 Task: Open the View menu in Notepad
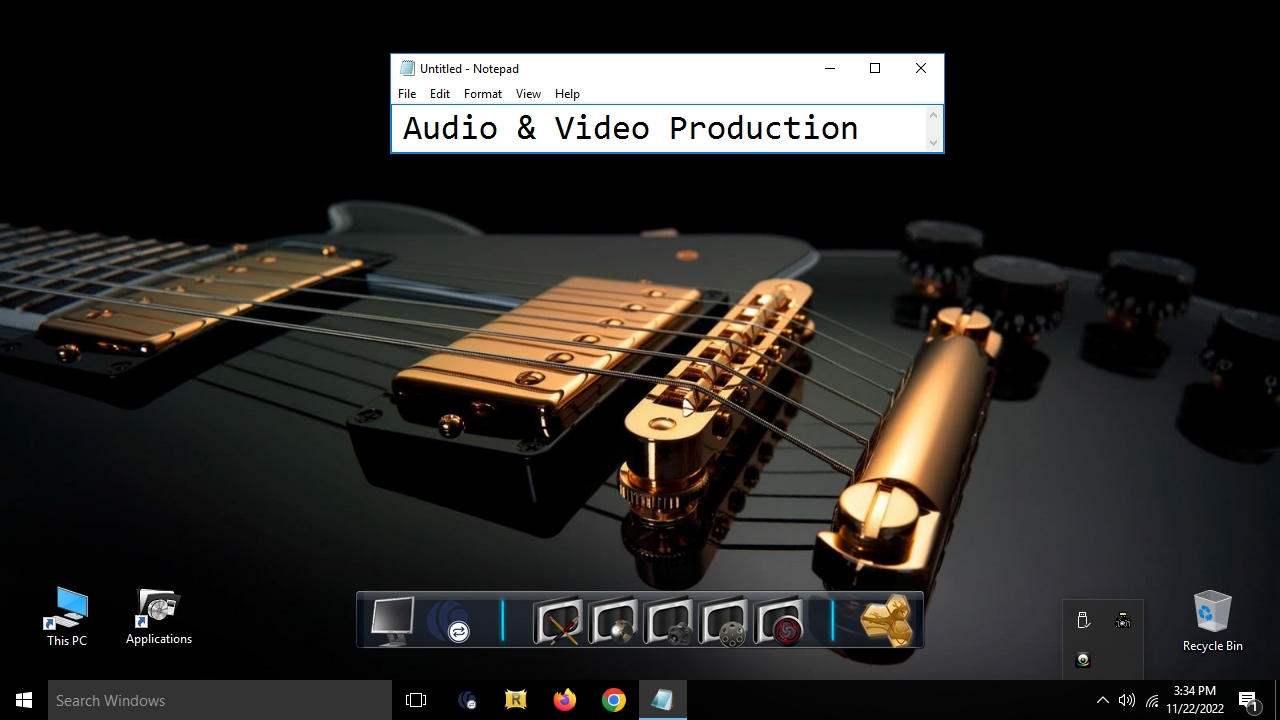[x=528, y=94]
